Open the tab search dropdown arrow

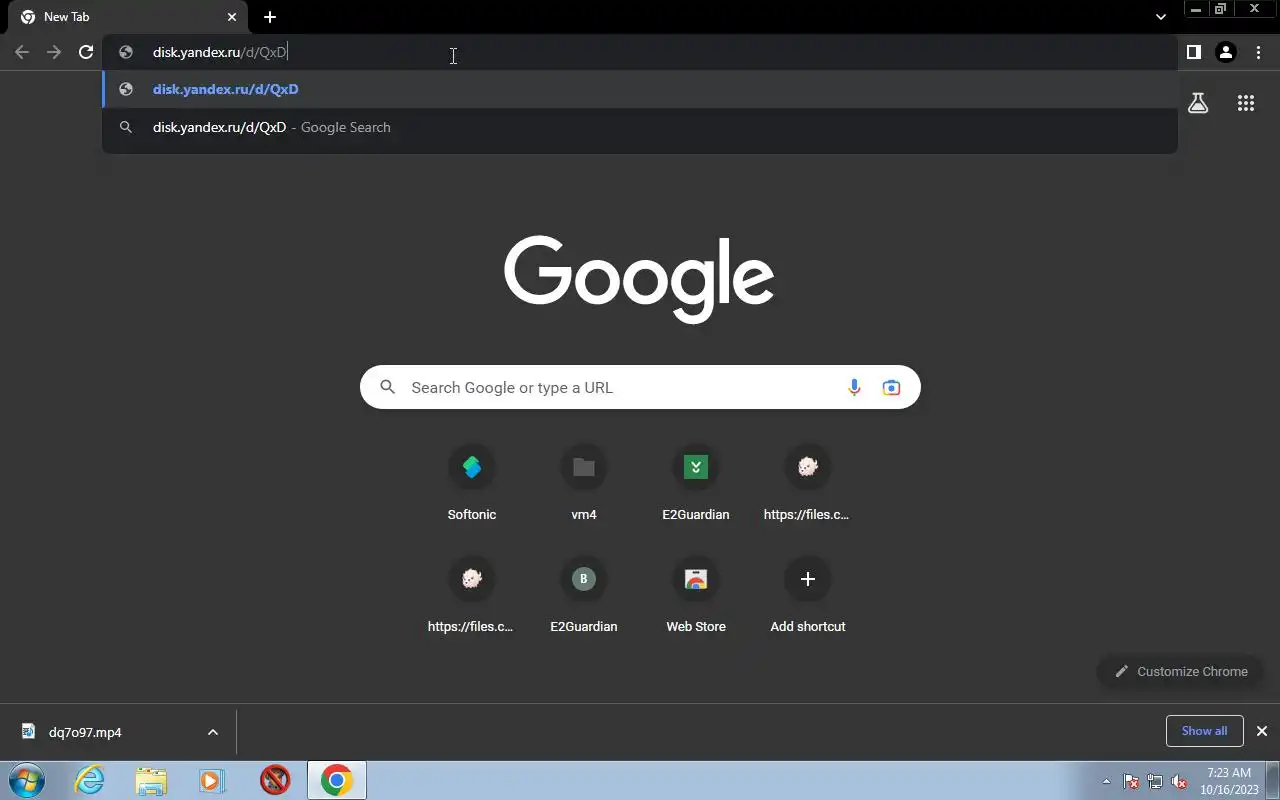click(1160, 17)
